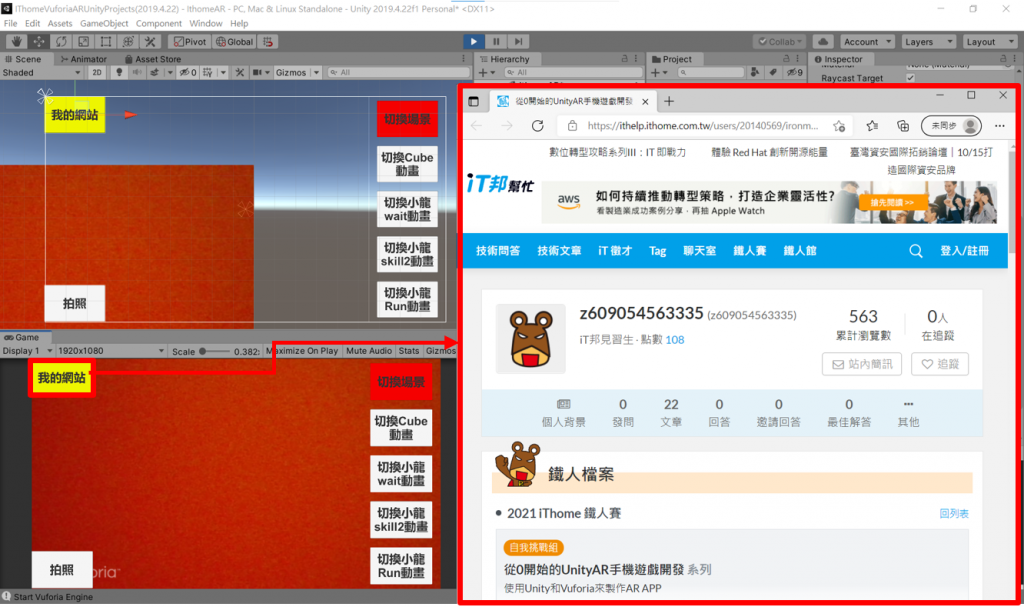The image size is (1024, 607).
Task: Select the Rotate tool in Unity toolbar
Action: [61, 42]
